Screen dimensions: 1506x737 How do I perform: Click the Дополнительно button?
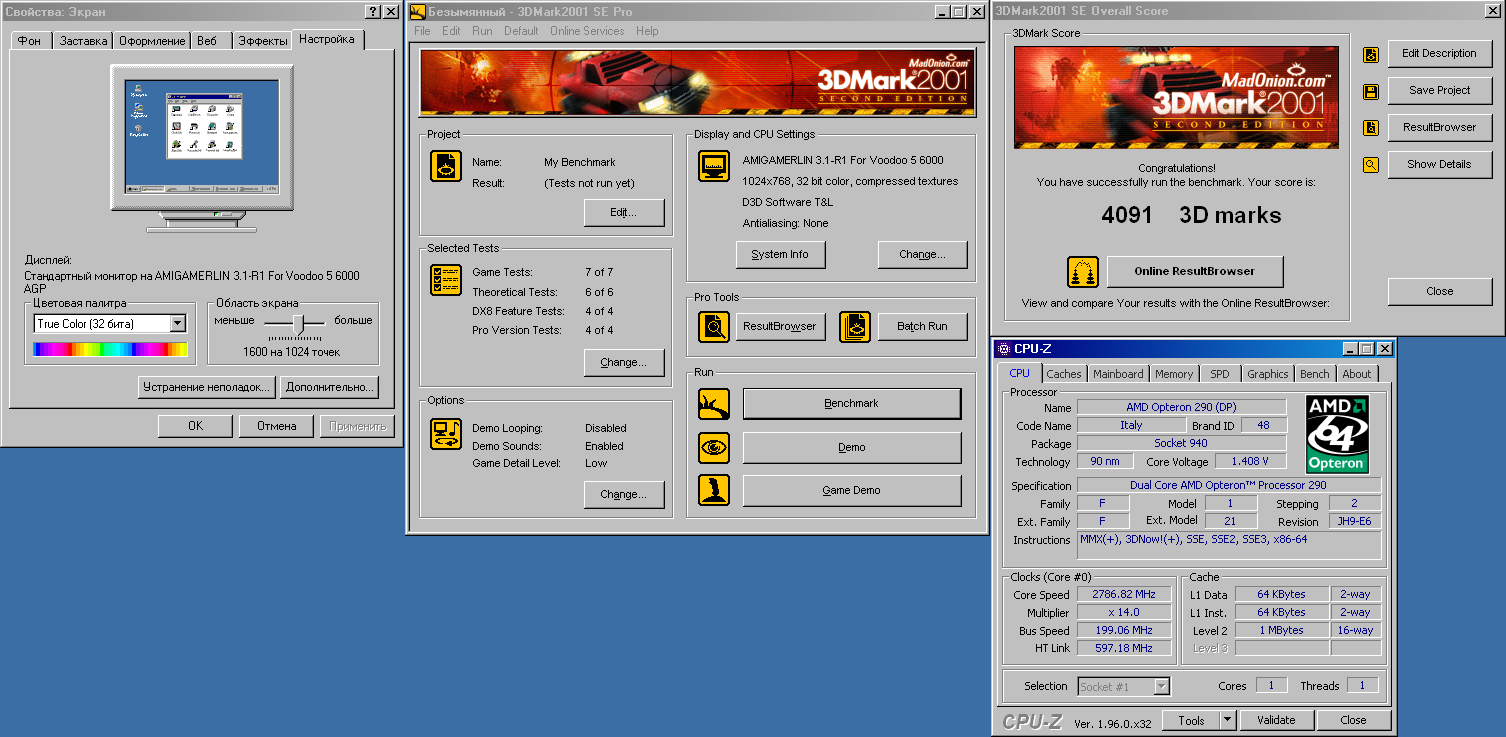tap(329, 387)
